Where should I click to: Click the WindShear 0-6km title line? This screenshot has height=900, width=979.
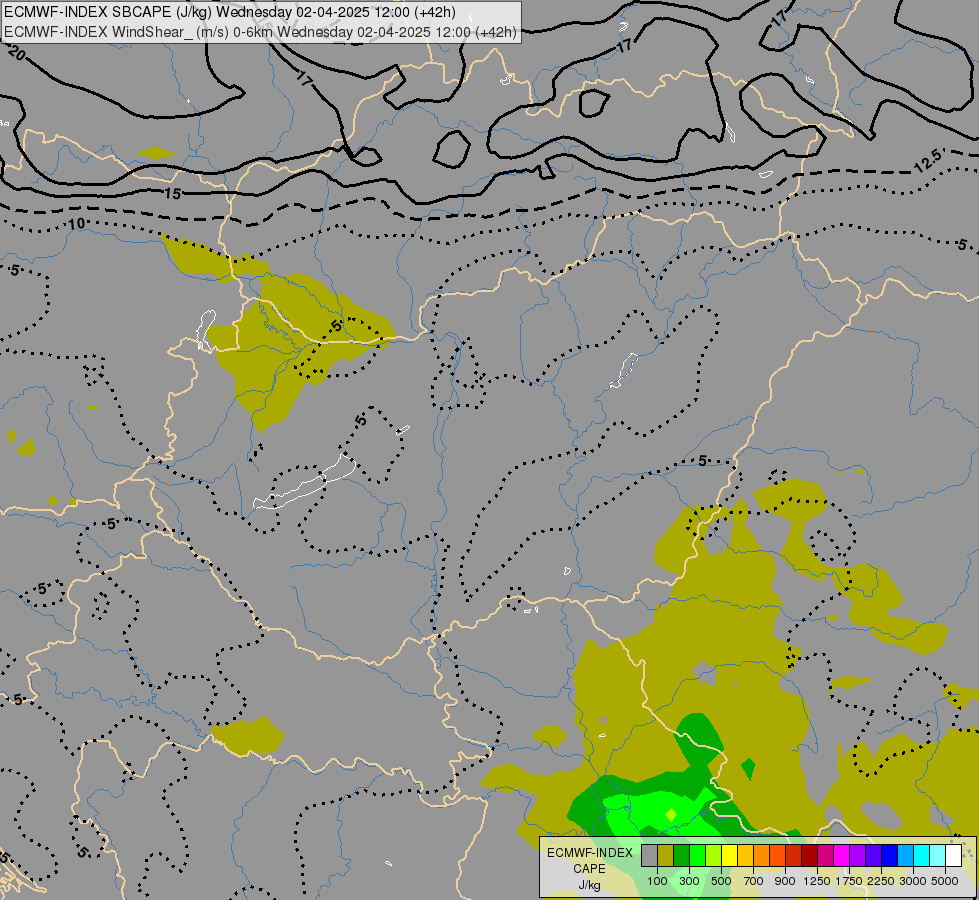click(260, 32)
